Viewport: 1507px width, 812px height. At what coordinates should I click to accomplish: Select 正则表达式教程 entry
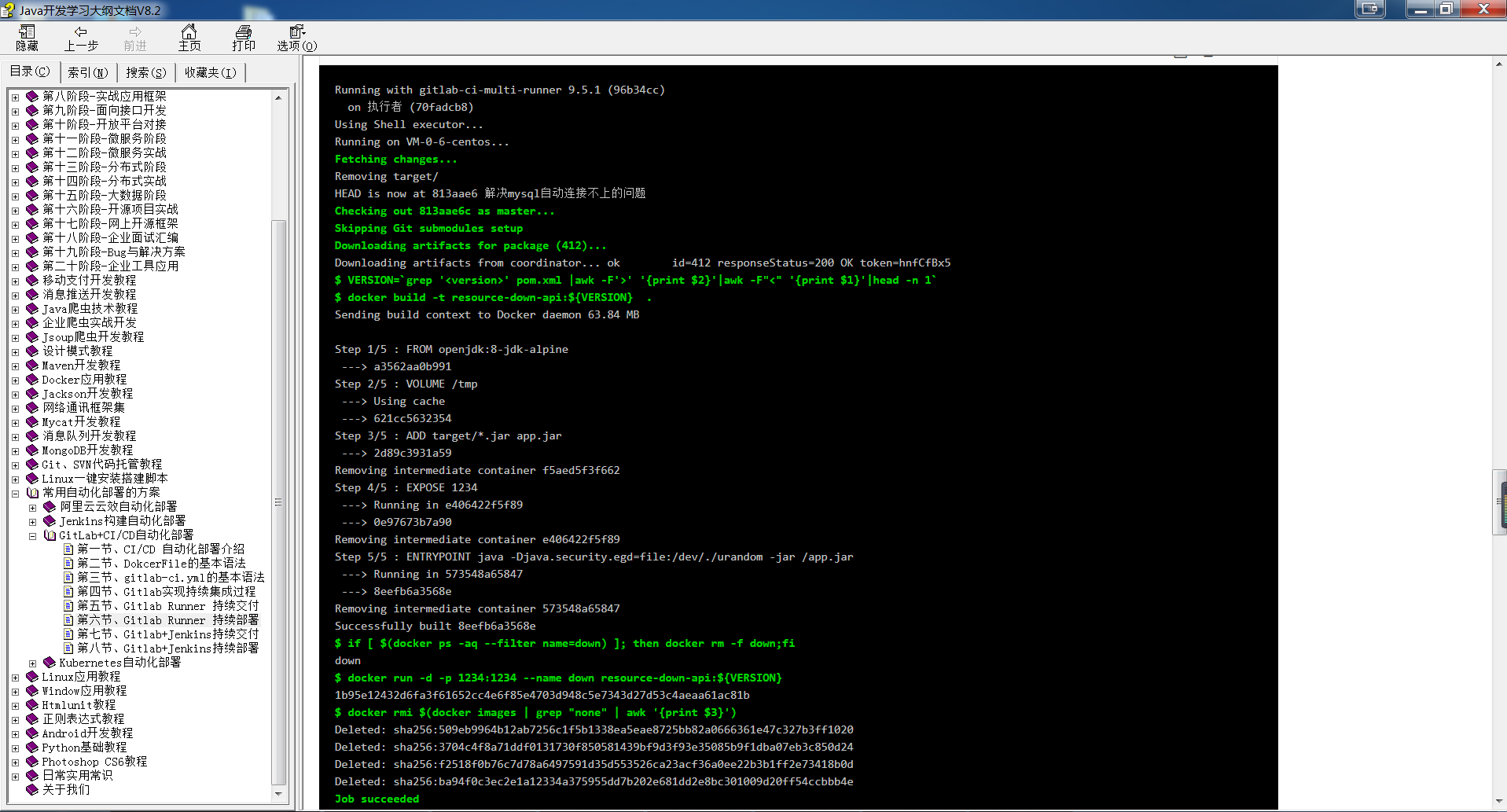pos(83,719)
